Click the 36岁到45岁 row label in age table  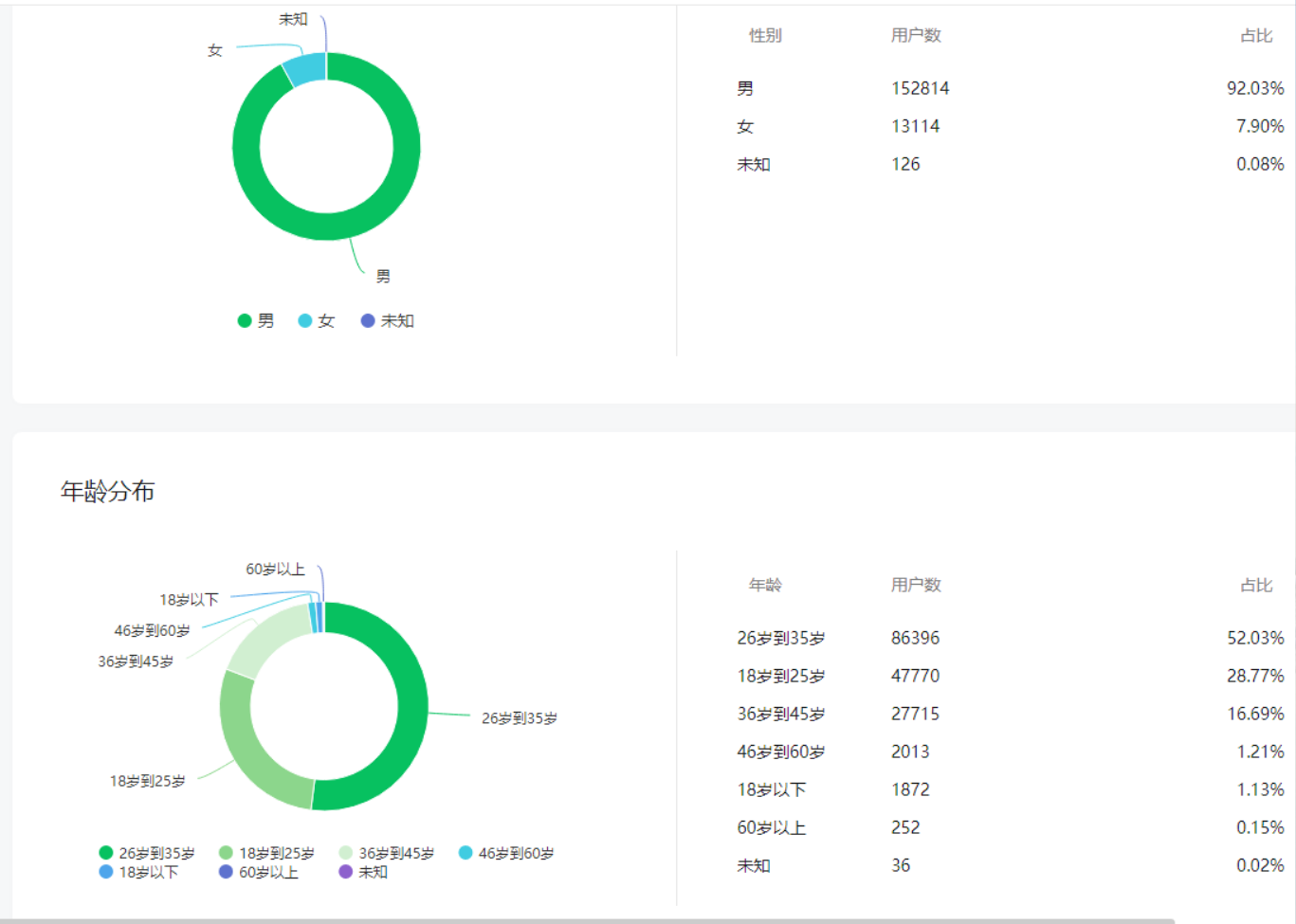pyautogui.click(x=781, y=714)
